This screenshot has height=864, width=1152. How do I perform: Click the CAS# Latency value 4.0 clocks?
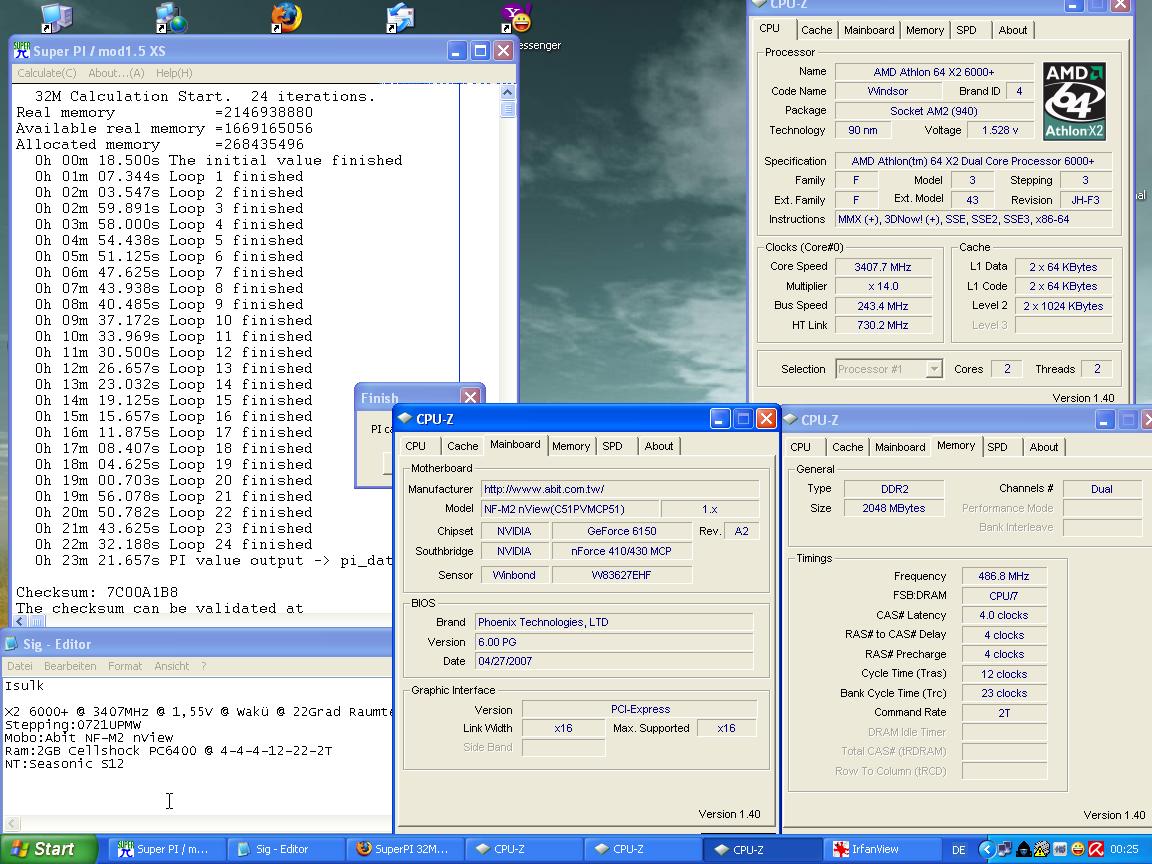point(1004,616)
